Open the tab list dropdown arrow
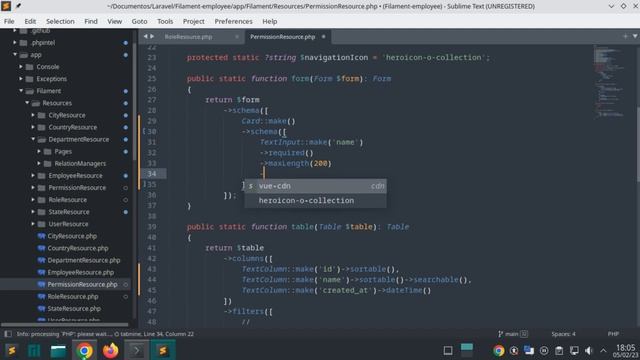The width and height of the screenshot is (640, 360). tap(635, 36)
